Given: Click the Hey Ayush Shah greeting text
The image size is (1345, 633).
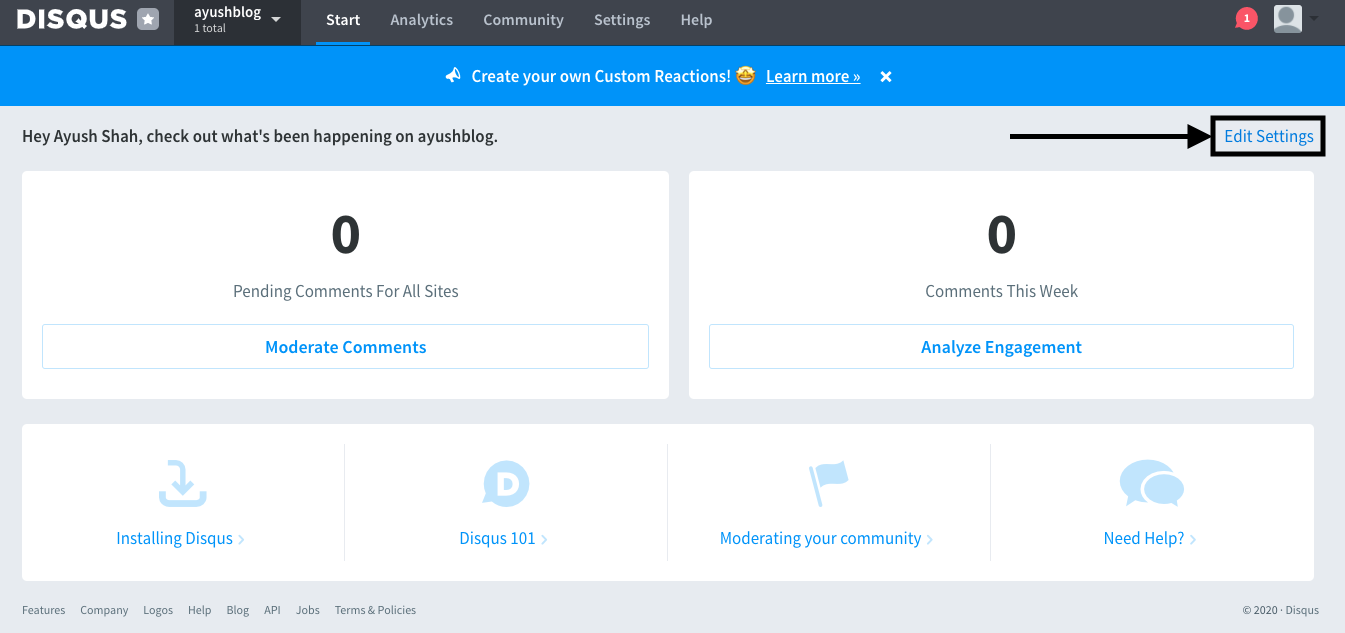Looking at the screenshot, I should 260,136.
